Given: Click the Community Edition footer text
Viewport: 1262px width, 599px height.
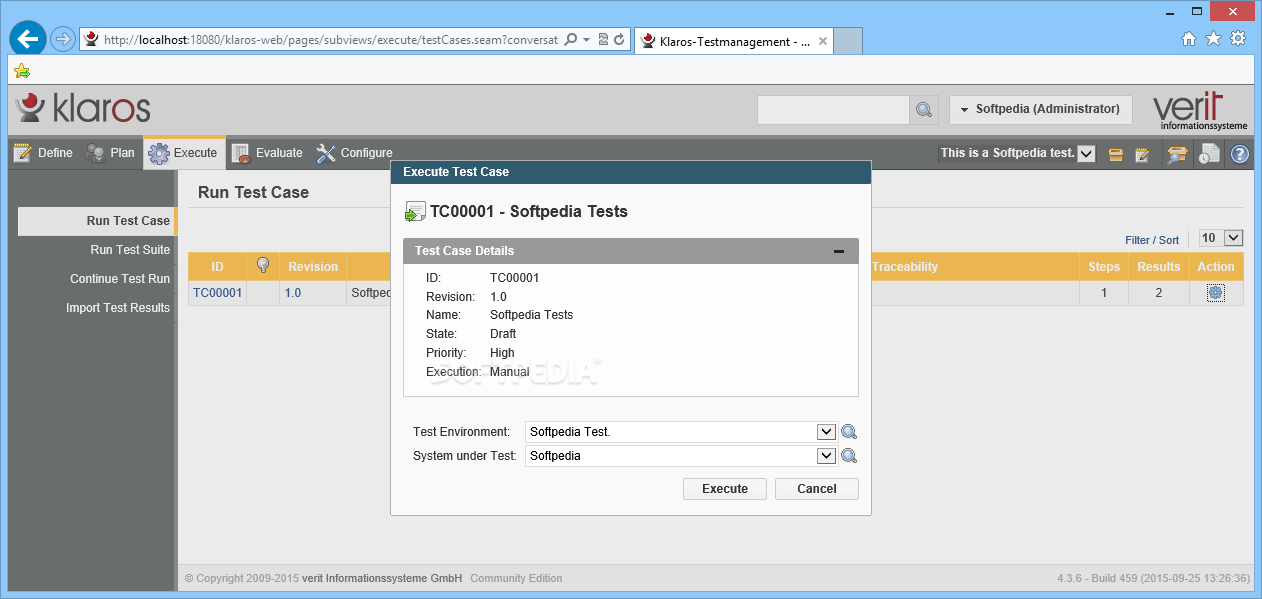Looking at the screenshot, I should coord(516,578).
